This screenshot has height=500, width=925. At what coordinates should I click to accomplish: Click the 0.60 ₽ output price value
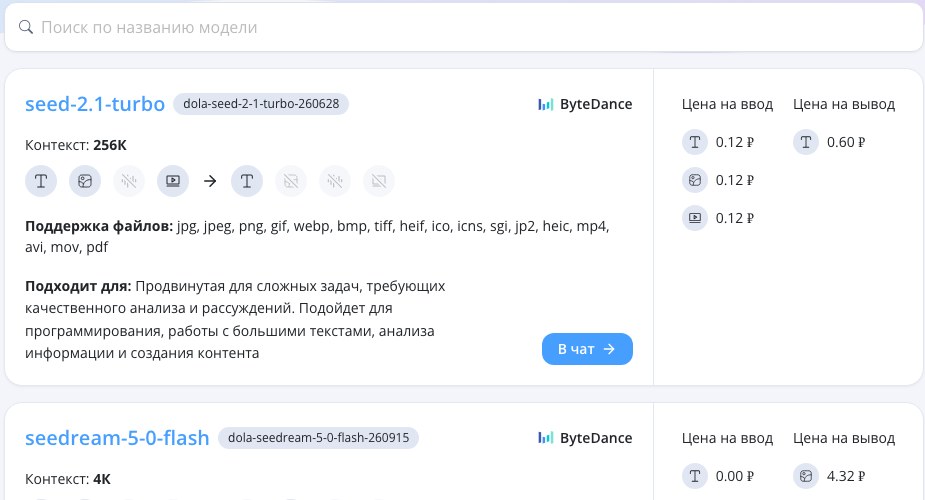click(846, 142)
